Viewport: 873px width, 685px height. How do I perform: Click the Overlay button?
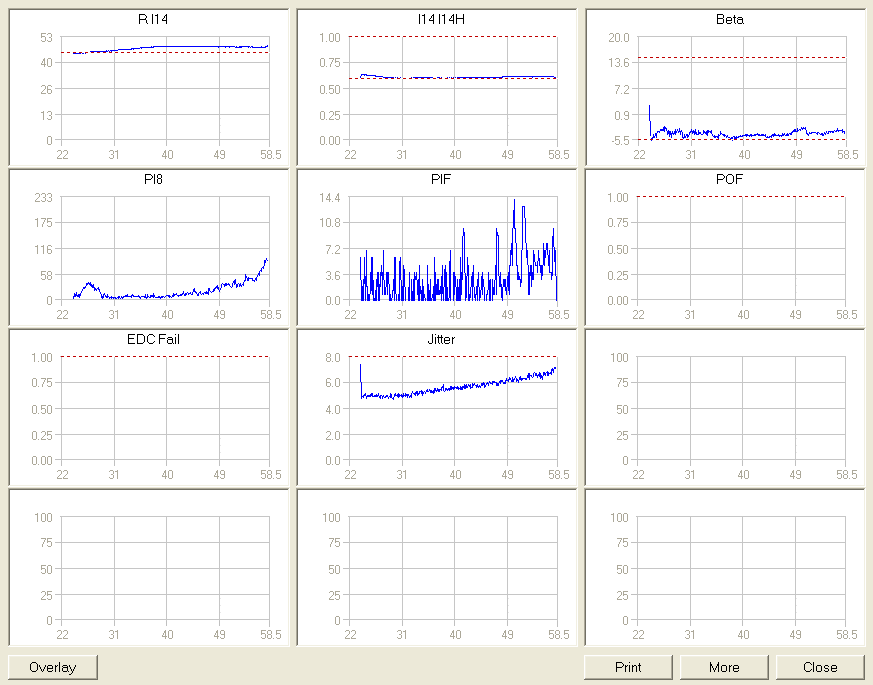(x=53, y=667)
